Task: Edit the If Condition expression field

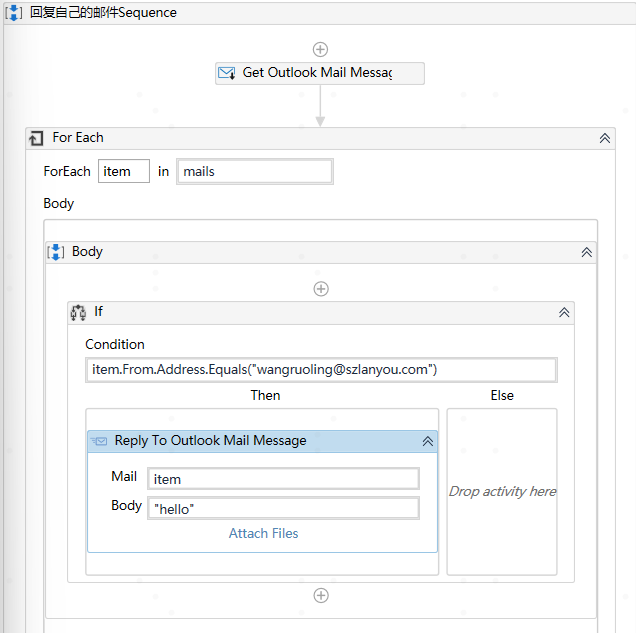Action: (x=321, y=370)
